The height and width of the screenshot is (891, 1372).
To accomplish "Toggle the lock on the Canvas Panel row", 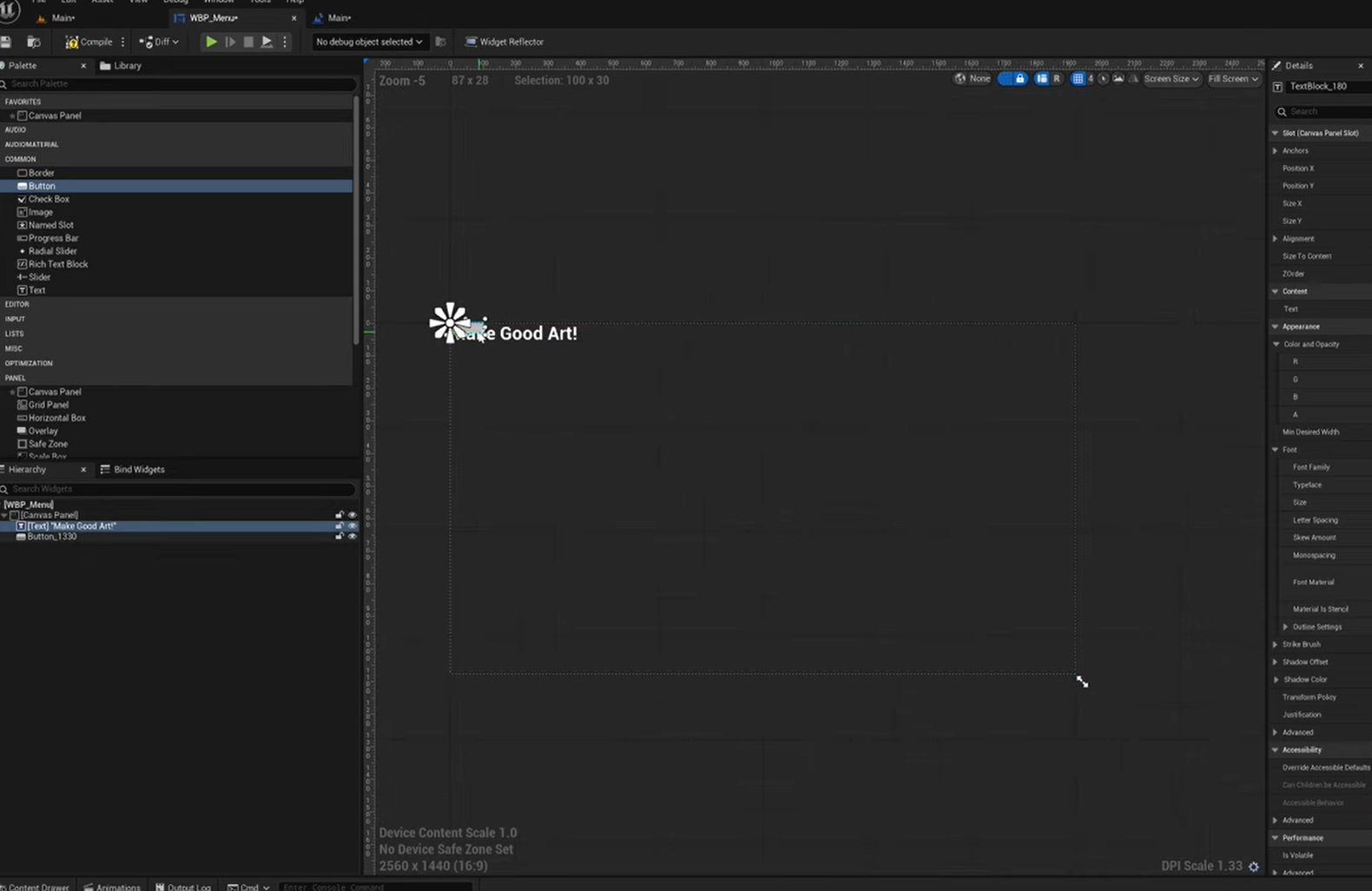I will pyautogui.click(x=340, y=515).
